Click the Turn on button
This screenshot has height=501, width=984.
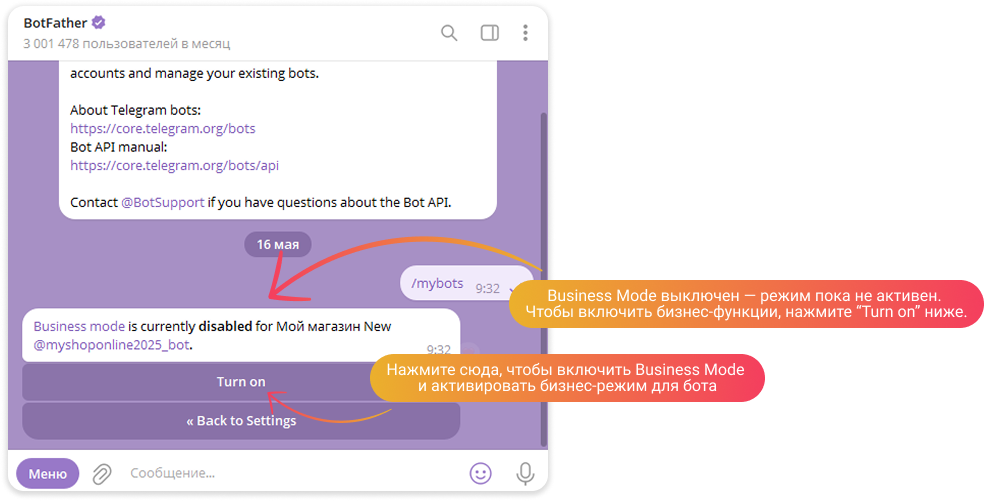point(241,382)
